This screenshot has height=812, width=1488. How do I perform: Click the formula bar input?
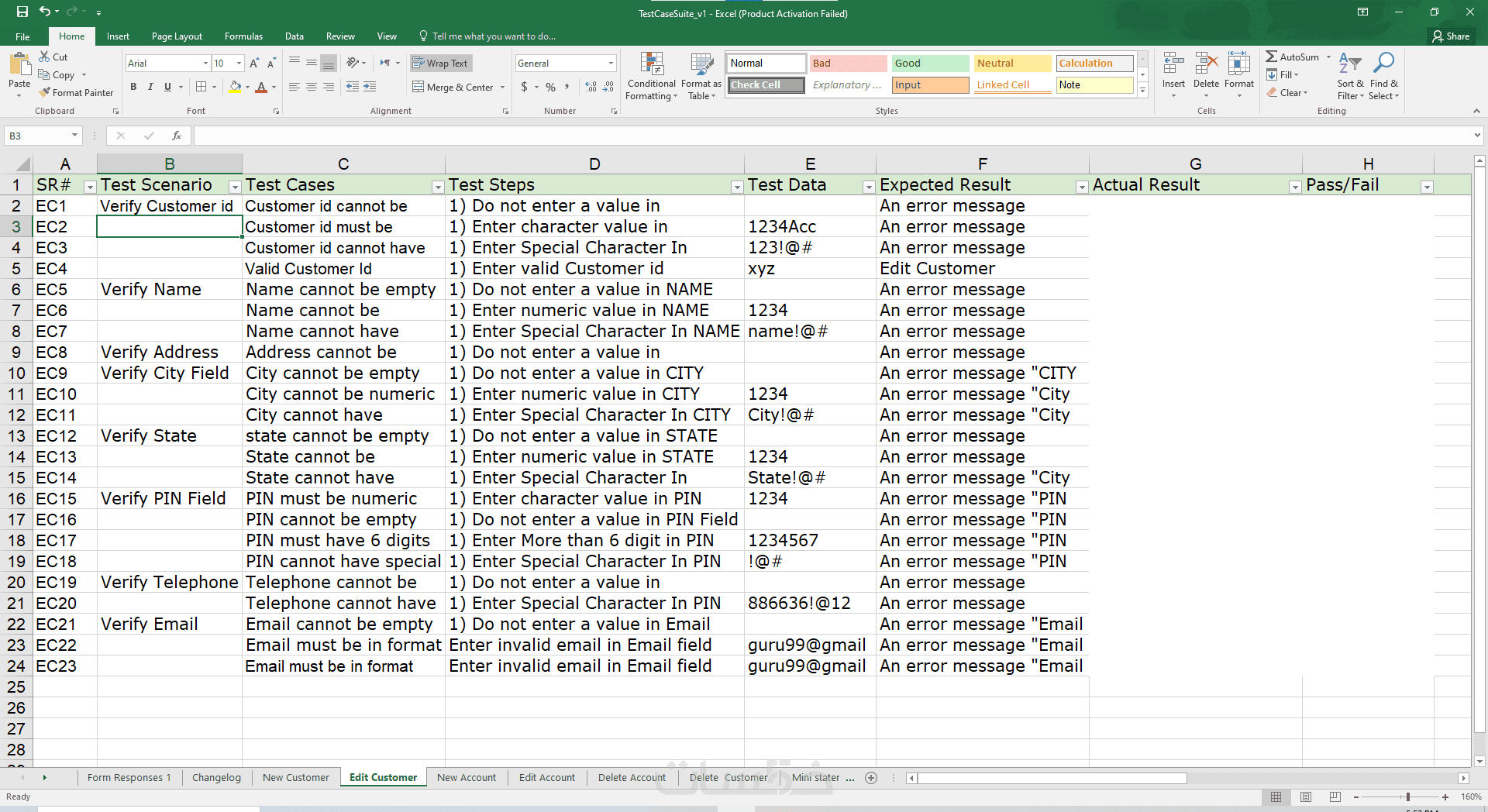pos(832,136)
